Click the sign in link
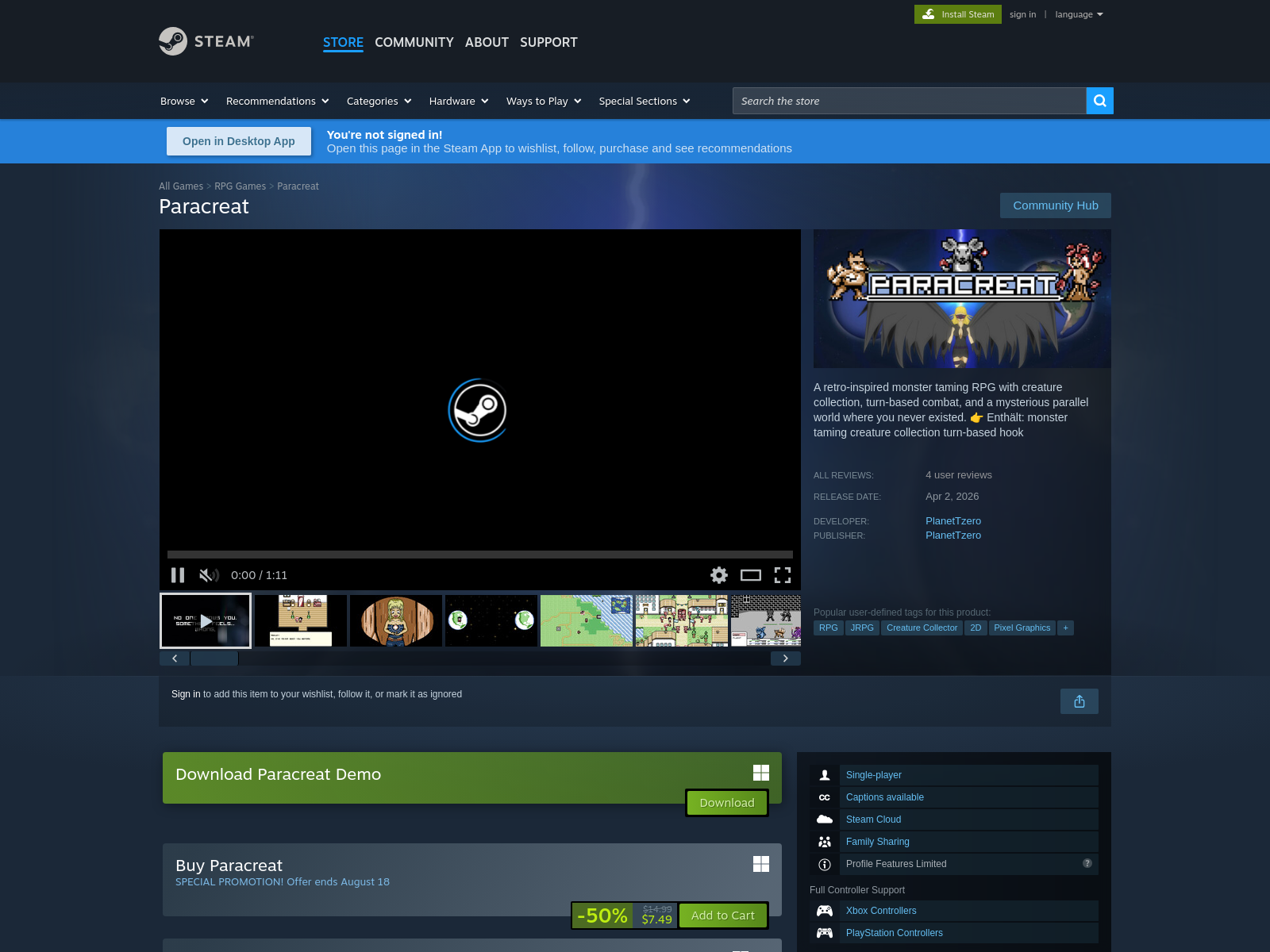Image resolution: width=1270 pixels, height=952 pixels. point(1022,14)
